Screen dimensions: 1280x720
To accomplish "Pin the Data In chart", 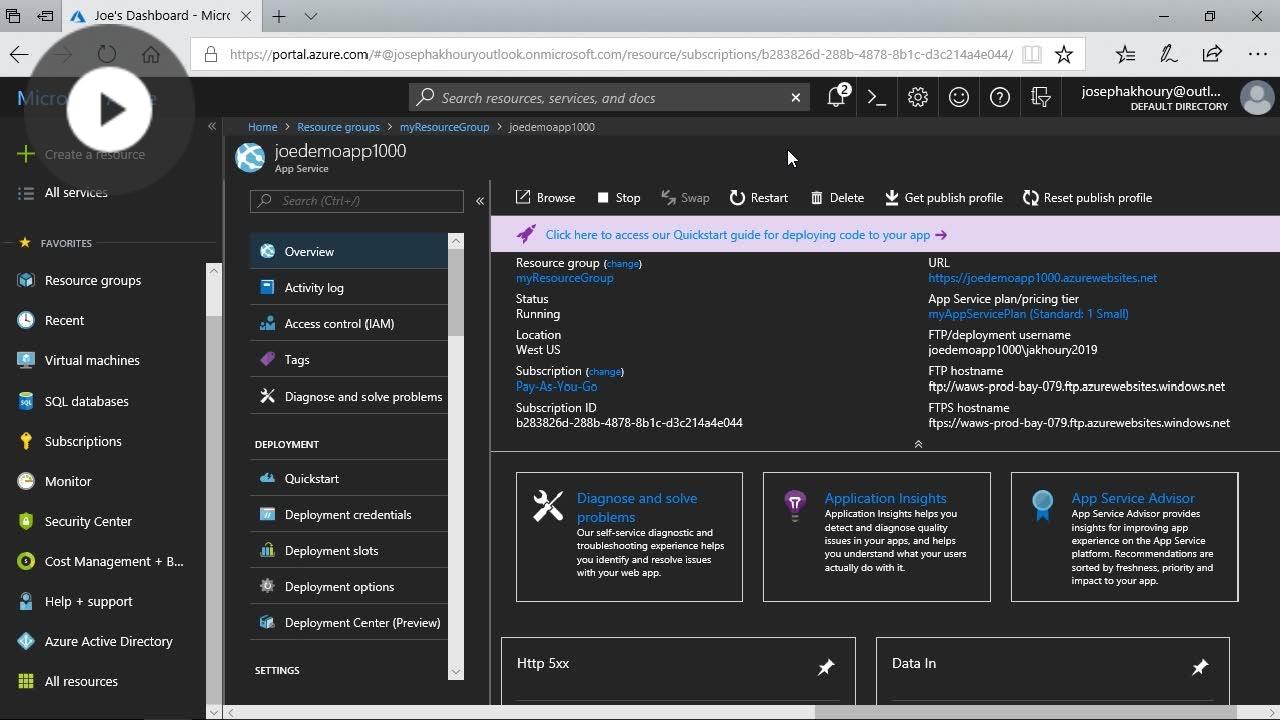I will [x=1200, y=667].
